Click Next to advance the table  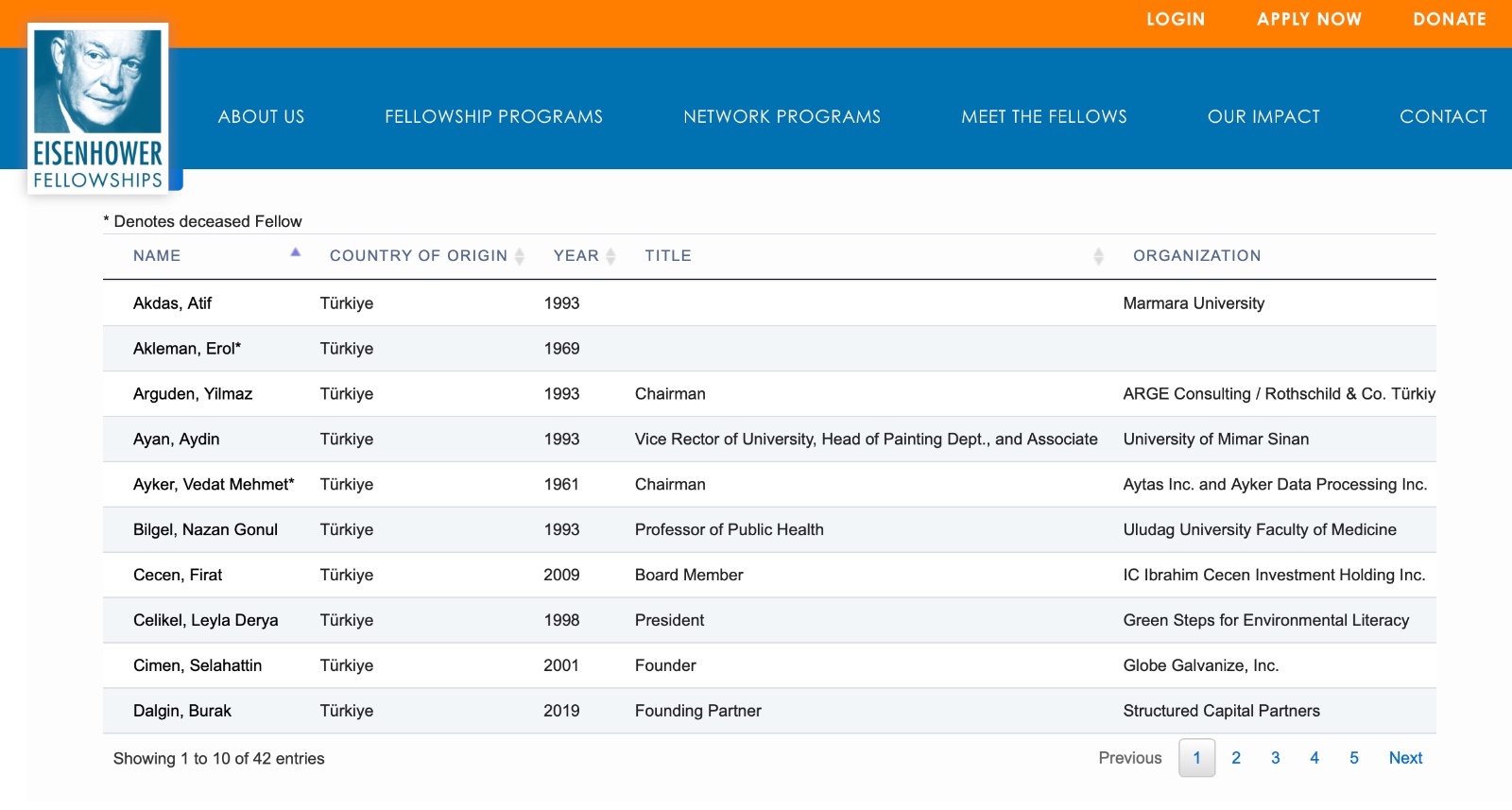(x=1405, y=758)
